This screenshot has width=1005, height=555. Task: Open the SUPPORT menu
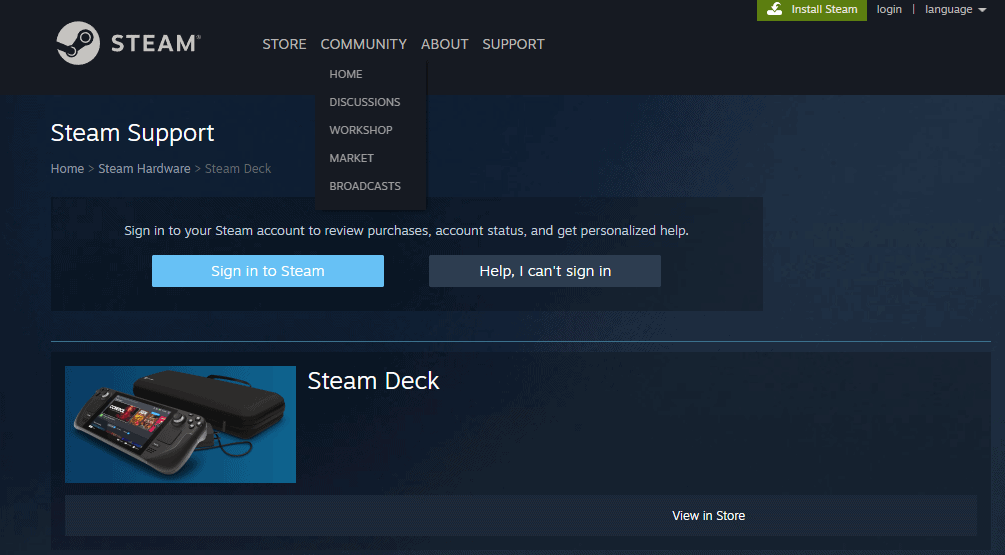pyautogui.click(x=513, y=44)
